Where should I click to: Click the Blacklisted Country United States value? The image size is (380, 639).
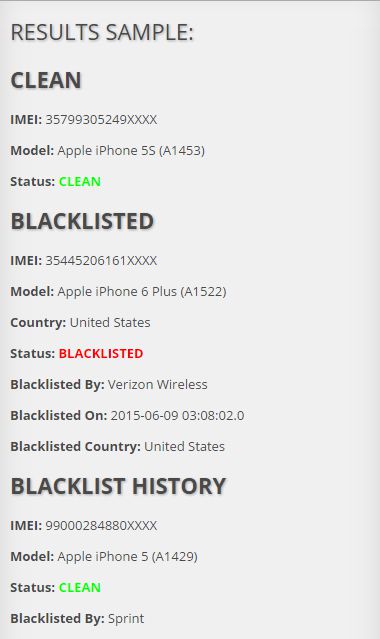(x=184, y=446)
